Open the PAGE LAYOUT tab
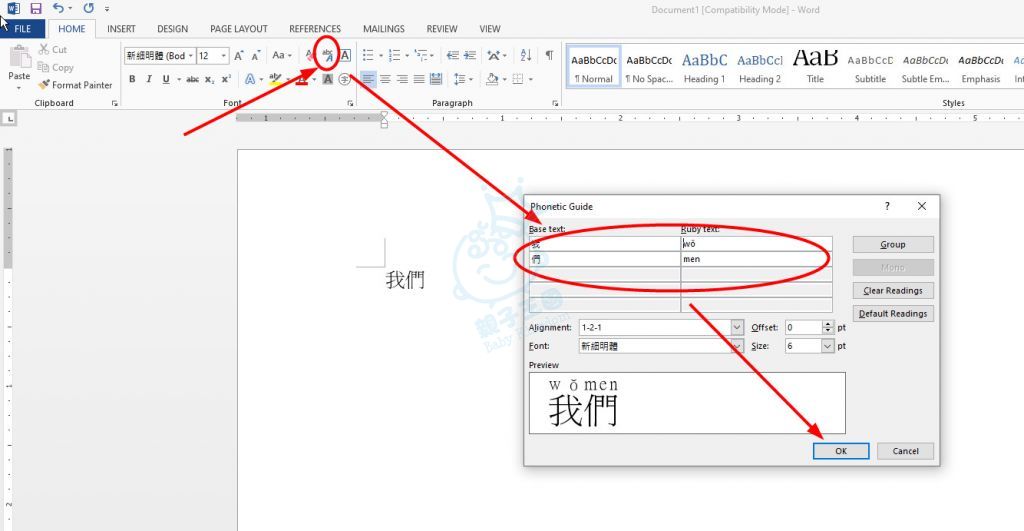 (238, 29)
